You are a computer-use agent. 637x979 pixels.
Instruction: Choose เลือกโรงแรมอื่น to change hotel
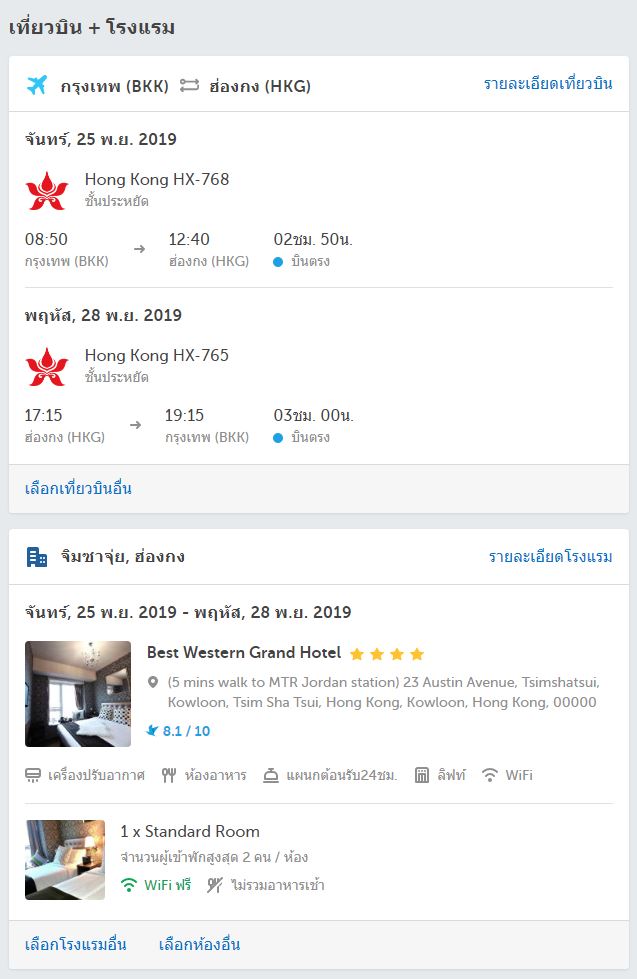pos(76,944)
